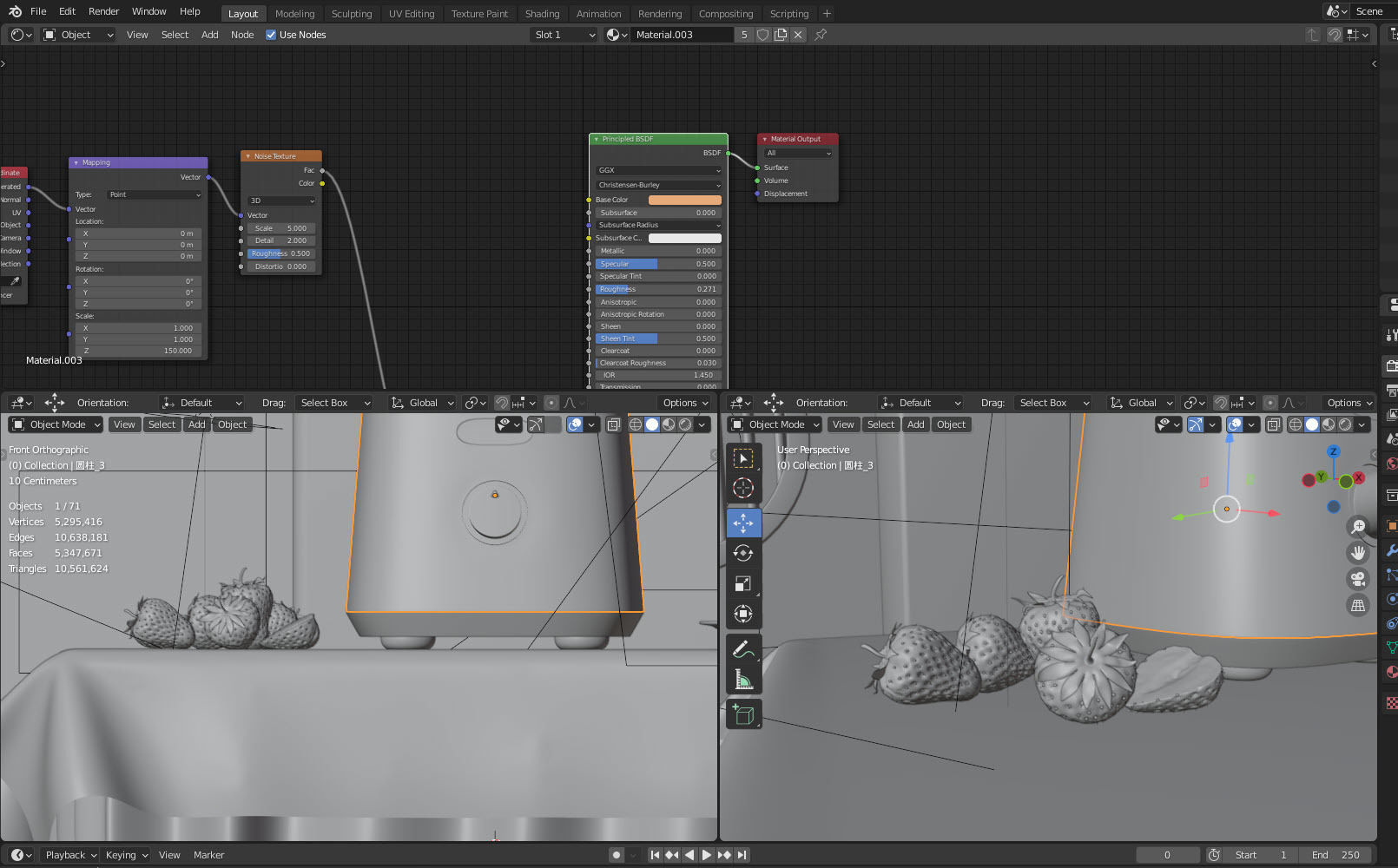Image resolution: width=1398 pixels, height=868 pixels.
Task: Open GGX distribution dropdown in Principled BSDF
Action: tap(658, 170)
